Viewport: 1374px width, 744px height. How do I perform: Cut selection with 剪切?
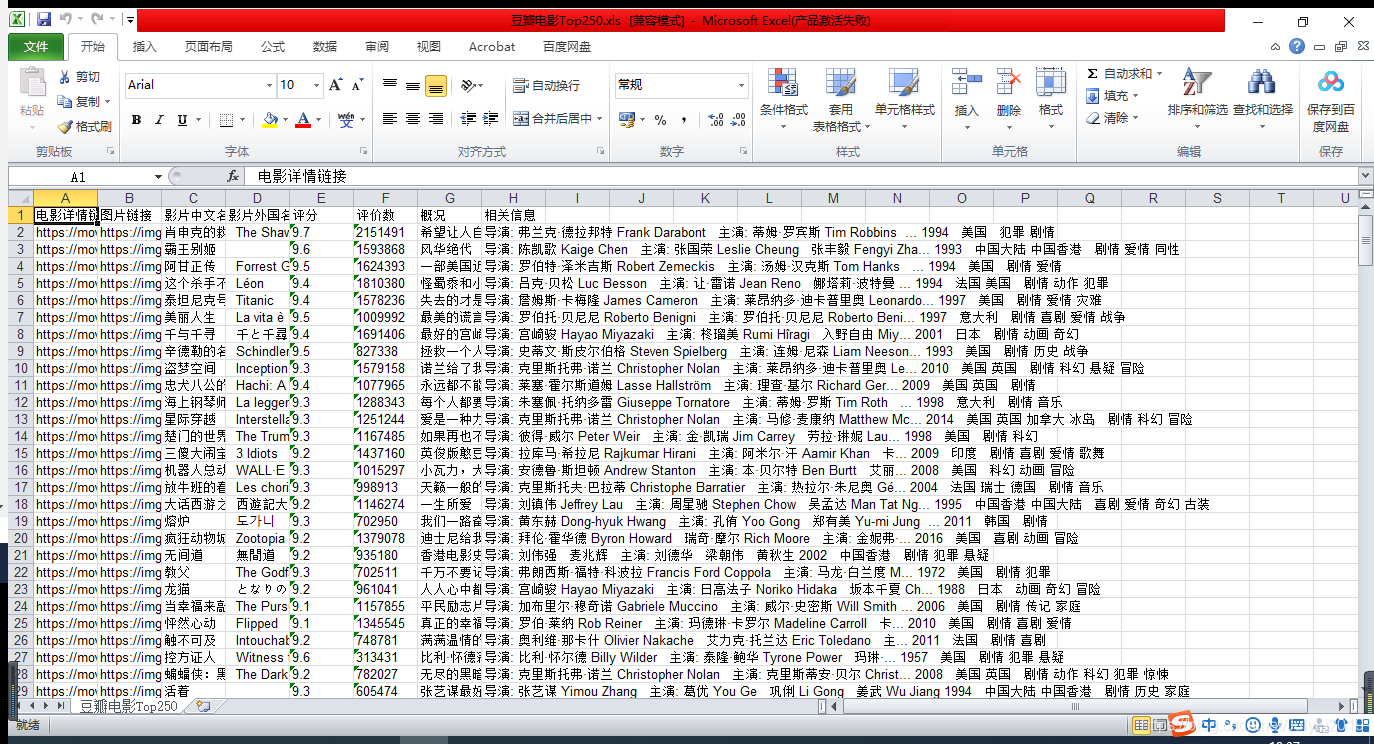pyautogui.click(x=80, y=77)
